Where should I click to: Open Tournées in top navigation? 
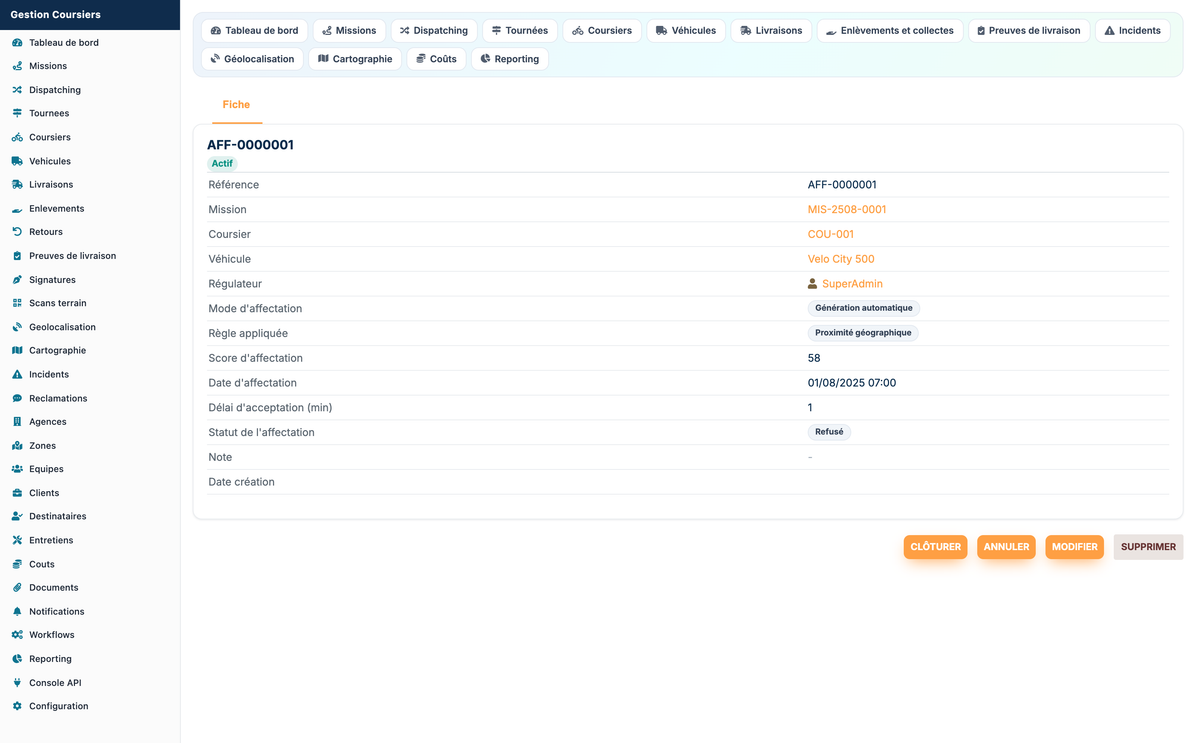coord(520,31)
